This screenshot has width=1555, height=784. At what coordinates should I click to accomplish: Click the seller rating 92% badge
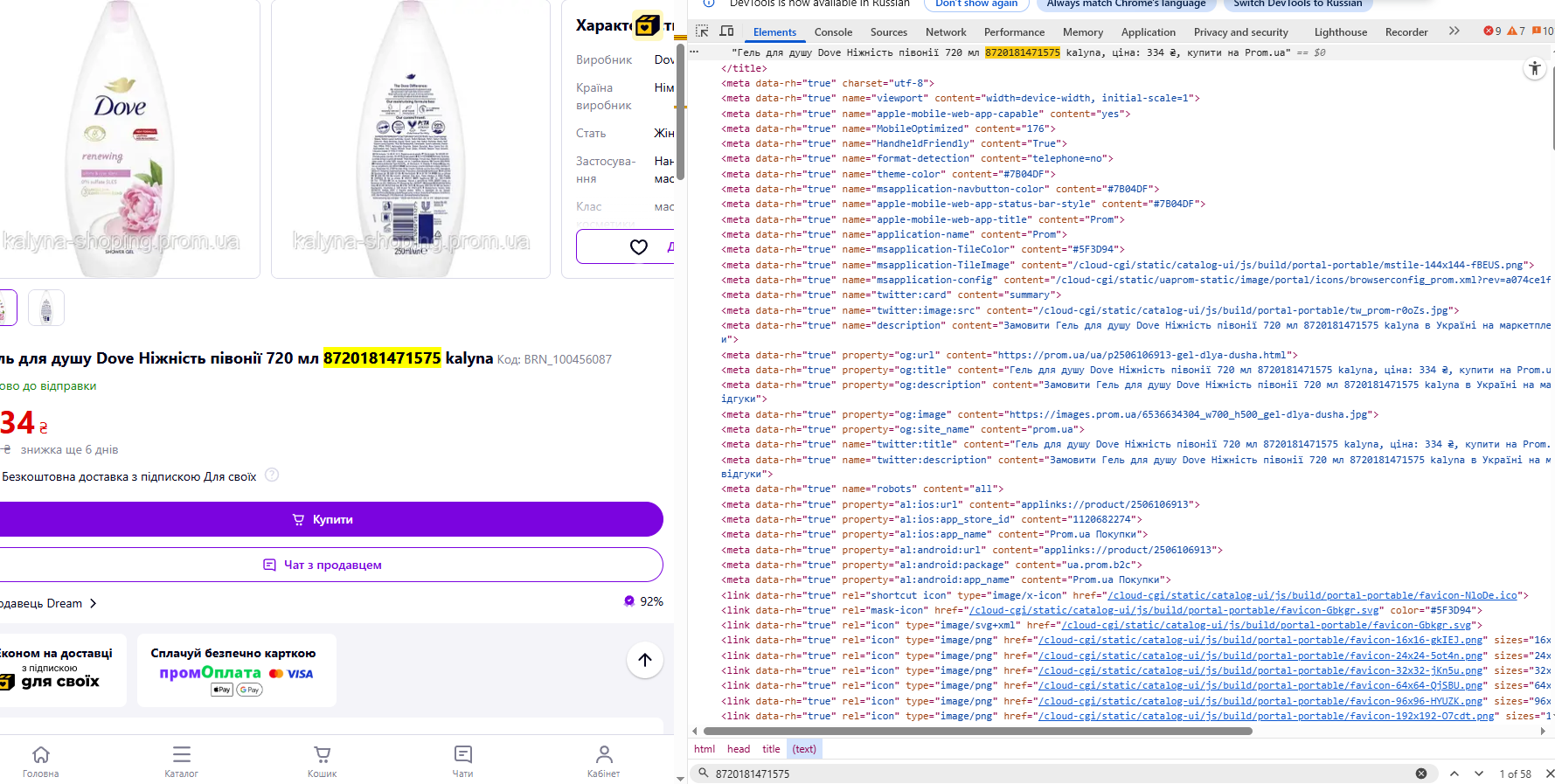pyautogui.click(x=643, y=601)
